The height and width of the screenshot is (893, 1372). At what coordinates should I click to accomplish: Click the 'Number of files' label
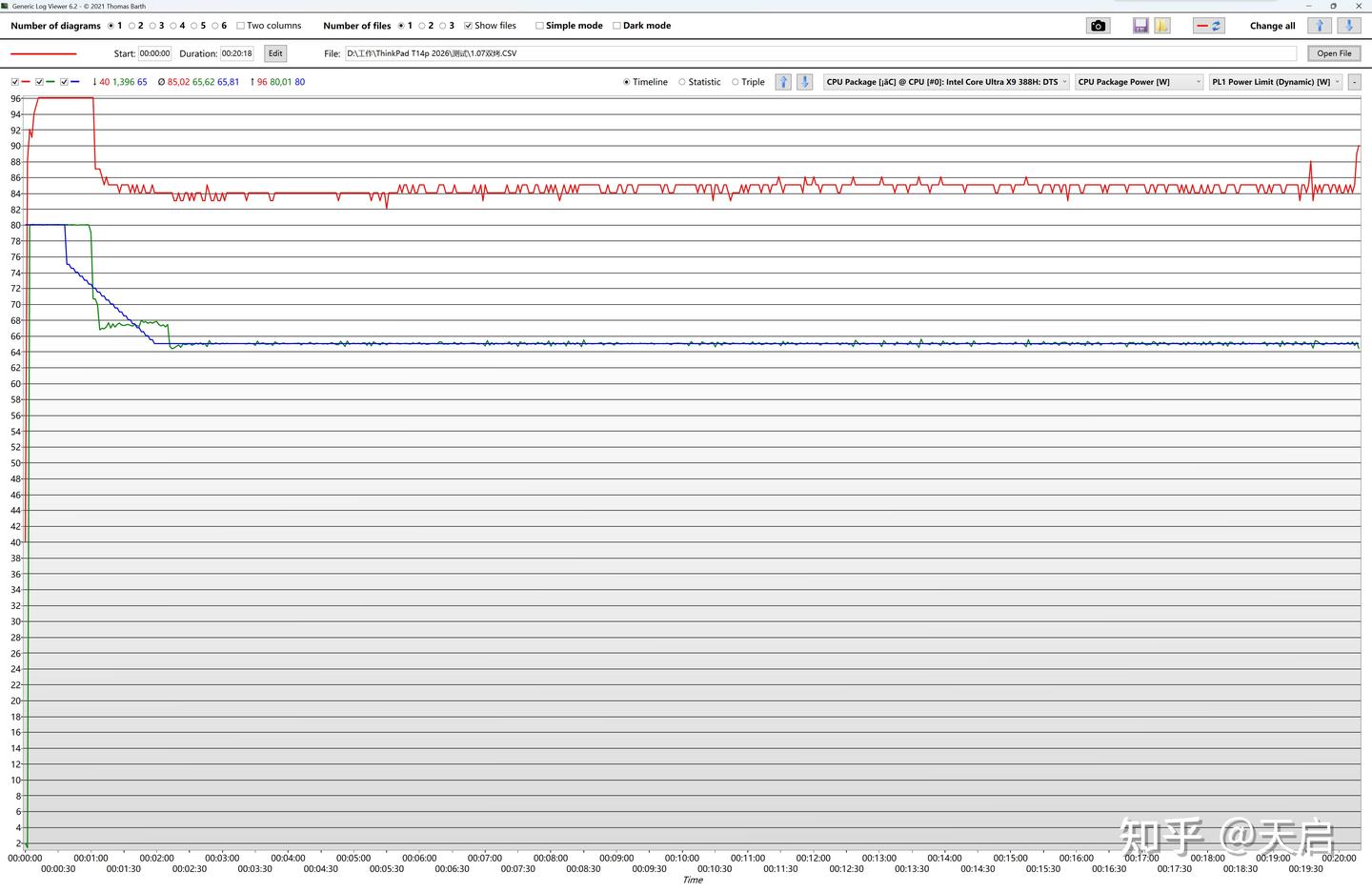[357, 26]
